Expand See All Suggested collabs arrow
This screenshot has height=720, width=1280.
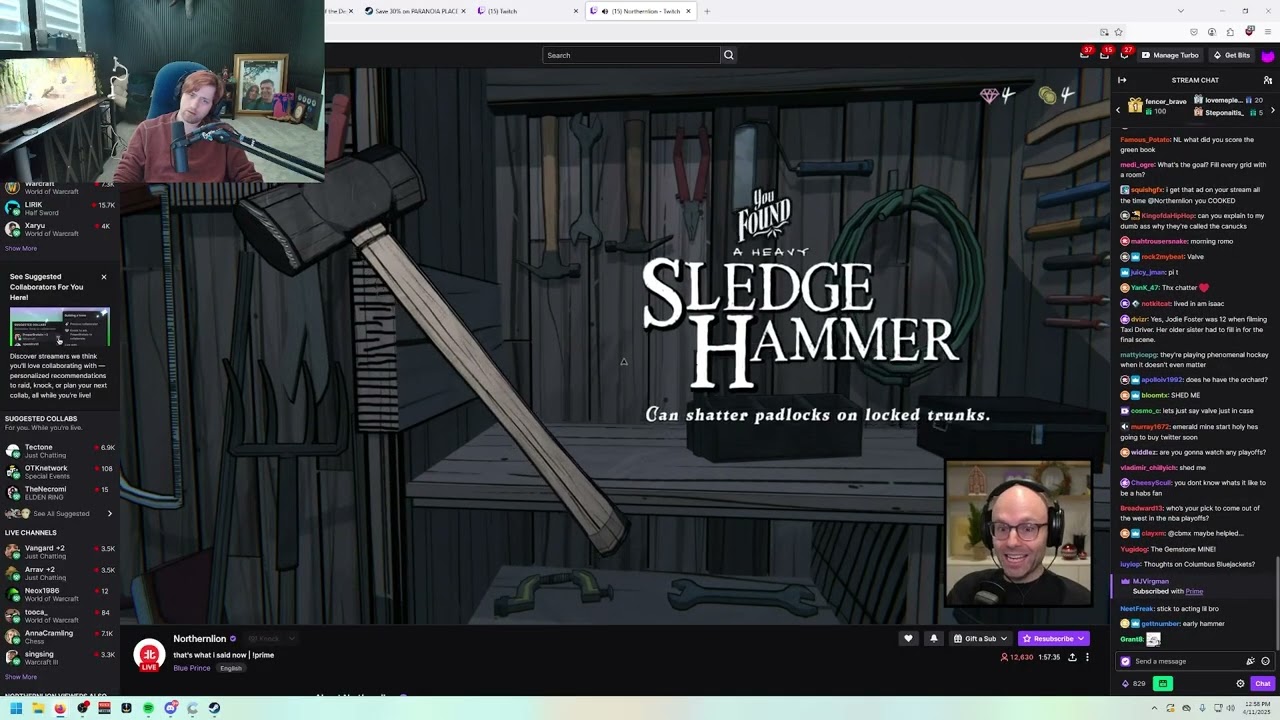[110, 514]
